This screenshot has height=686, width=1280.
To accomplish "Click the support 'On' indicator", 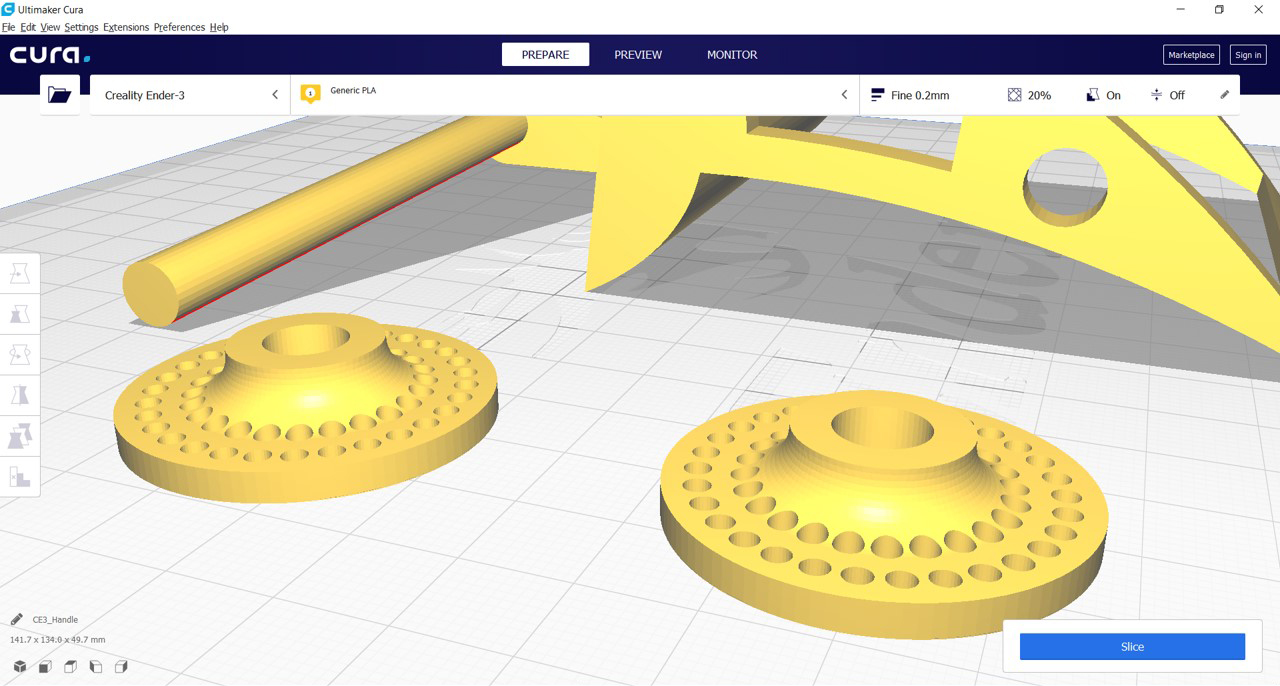I will [1103, 95].
